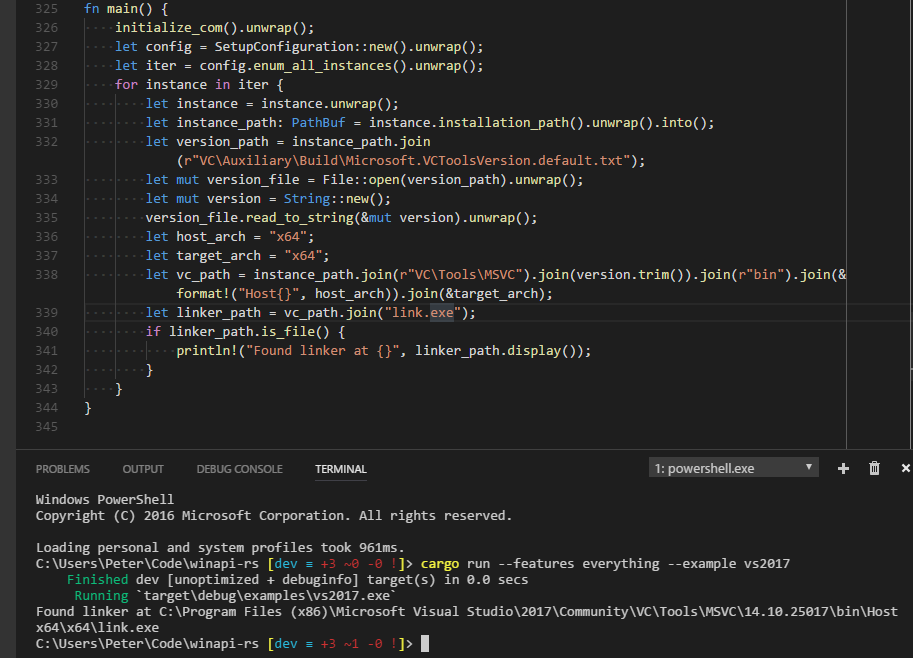The height and width of the screenshot is (658, 913).
Task: Click the "link.exe" string literal
Action: click(423, 313)
